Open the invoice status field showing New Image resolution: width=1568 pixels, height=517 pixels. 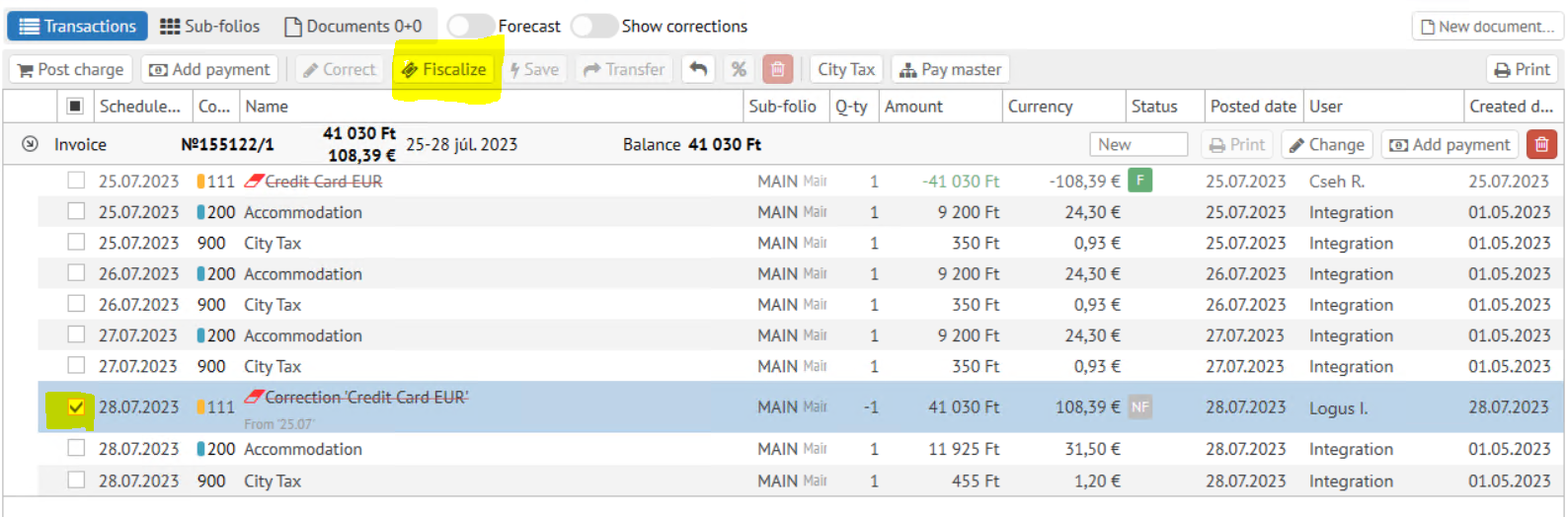[x=1137, y=144]
